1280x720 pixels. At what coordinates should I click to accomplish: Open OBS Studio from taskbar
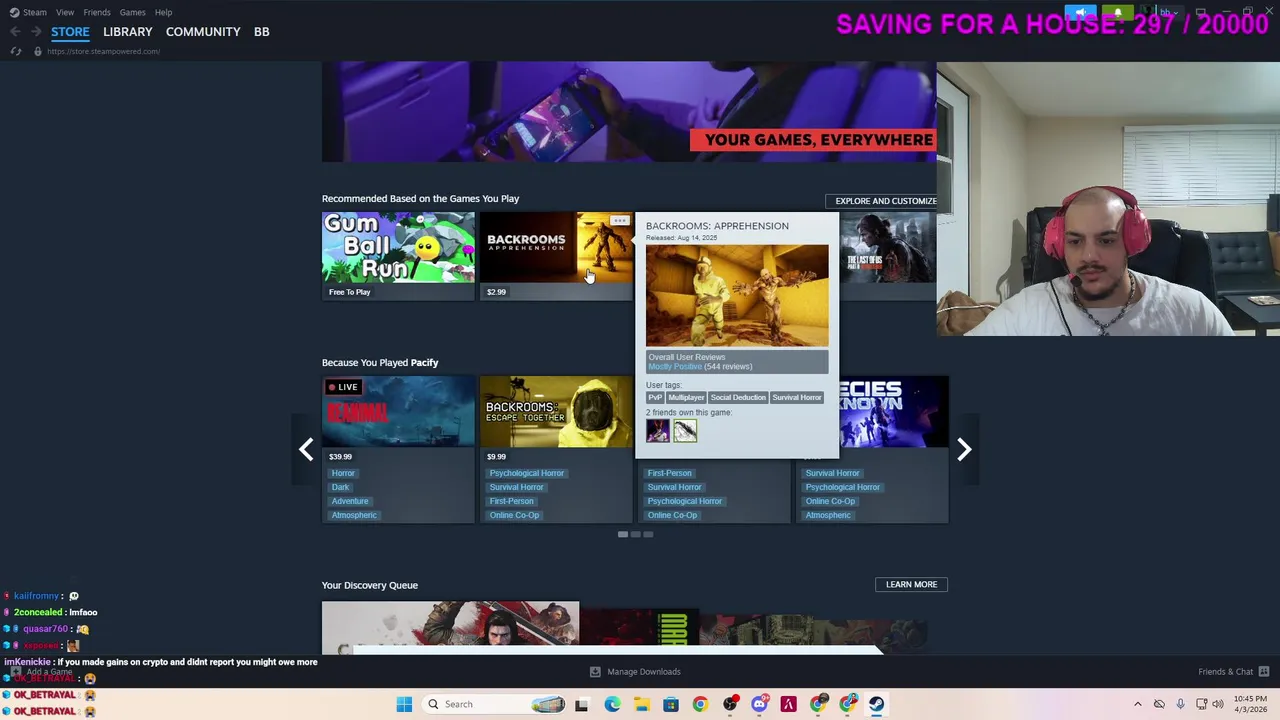click(730, 704)
